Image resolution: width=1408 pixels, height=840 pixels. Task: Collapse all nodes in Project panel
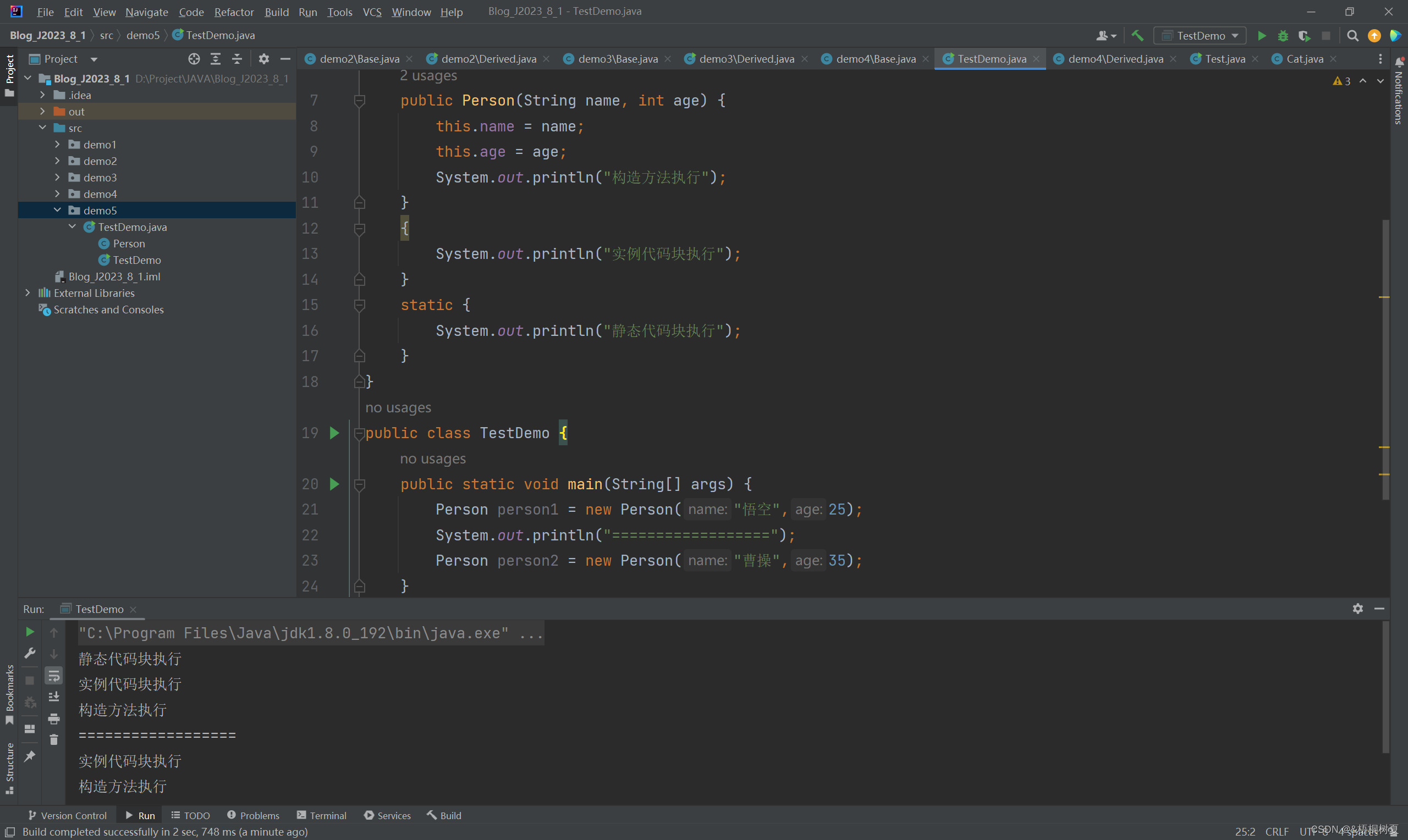click(x=237, y=59)
